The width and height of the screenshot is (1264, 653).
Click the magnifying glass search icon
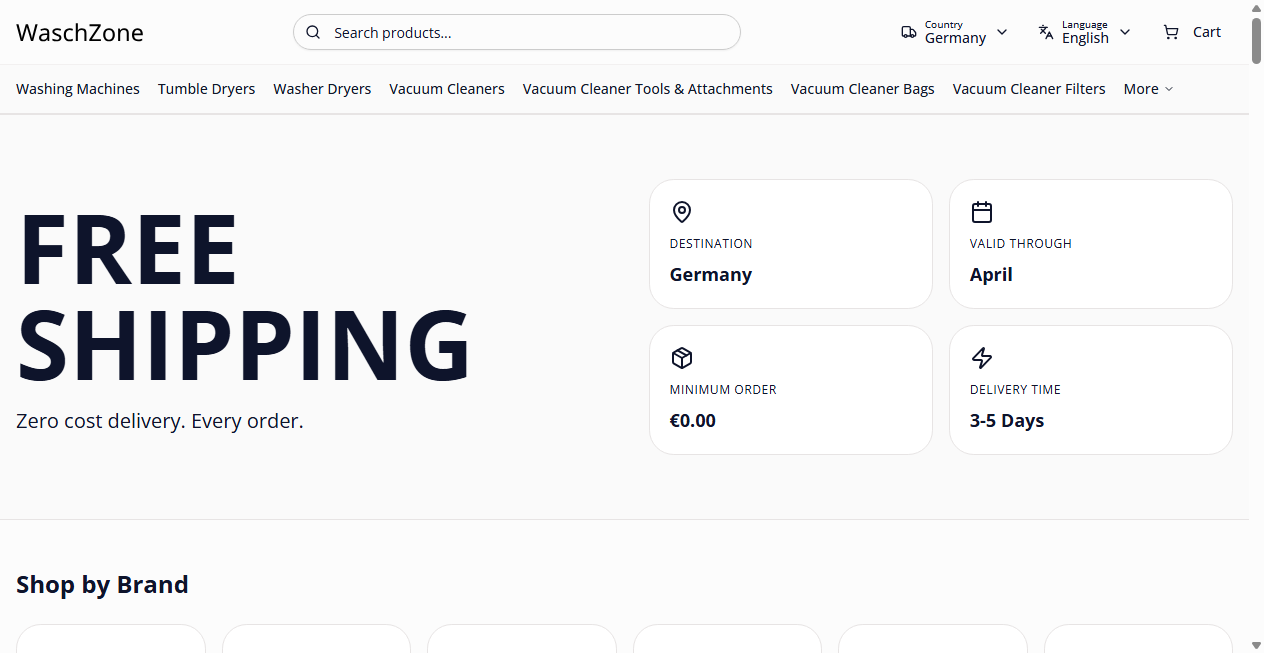pos(313,32)
